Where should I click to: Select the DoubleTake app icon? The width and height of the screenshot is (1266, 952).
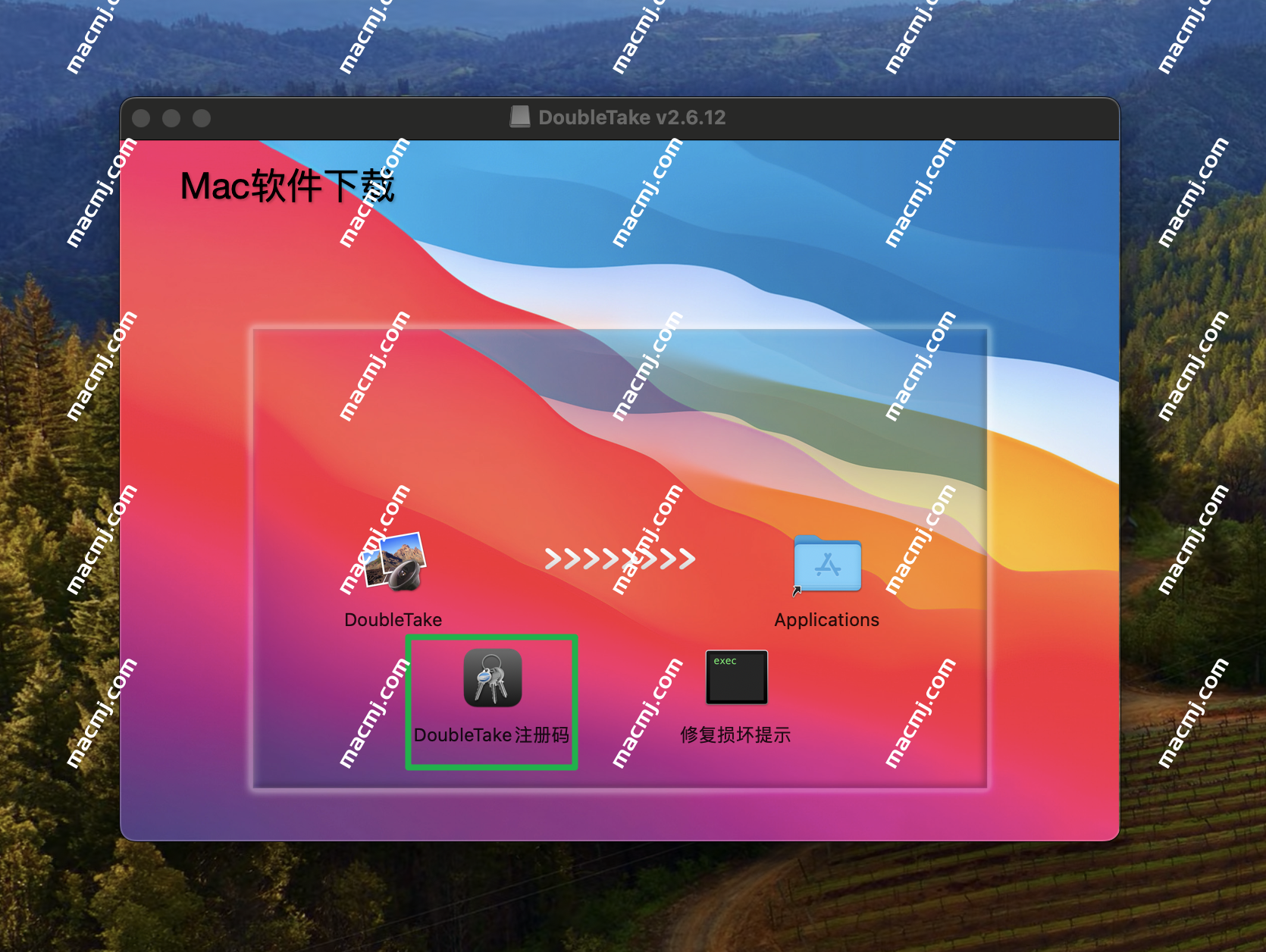click(394, 562)
